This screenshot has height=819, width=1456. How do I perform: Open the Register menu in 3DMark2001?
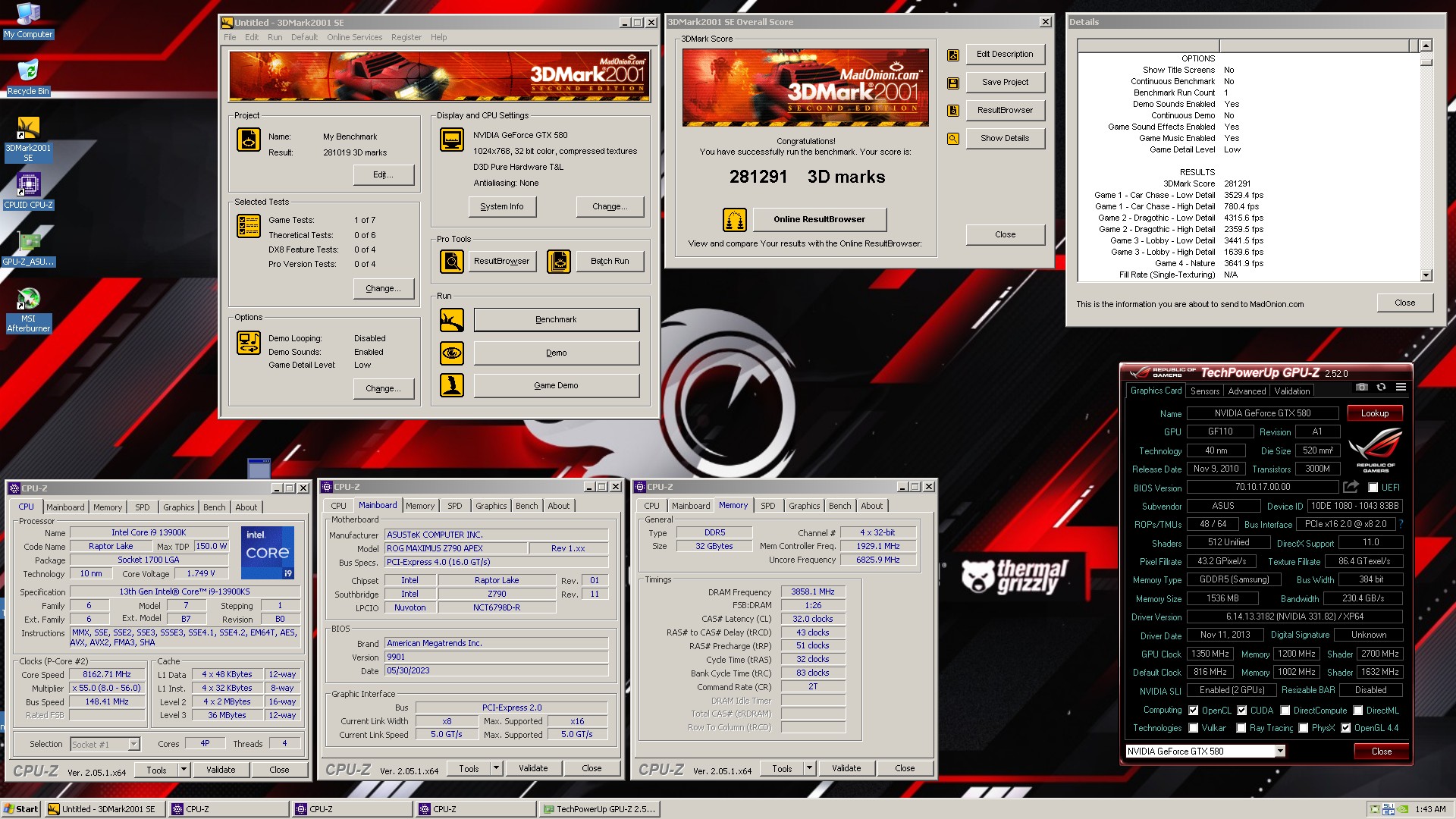(x=406, y=37)
